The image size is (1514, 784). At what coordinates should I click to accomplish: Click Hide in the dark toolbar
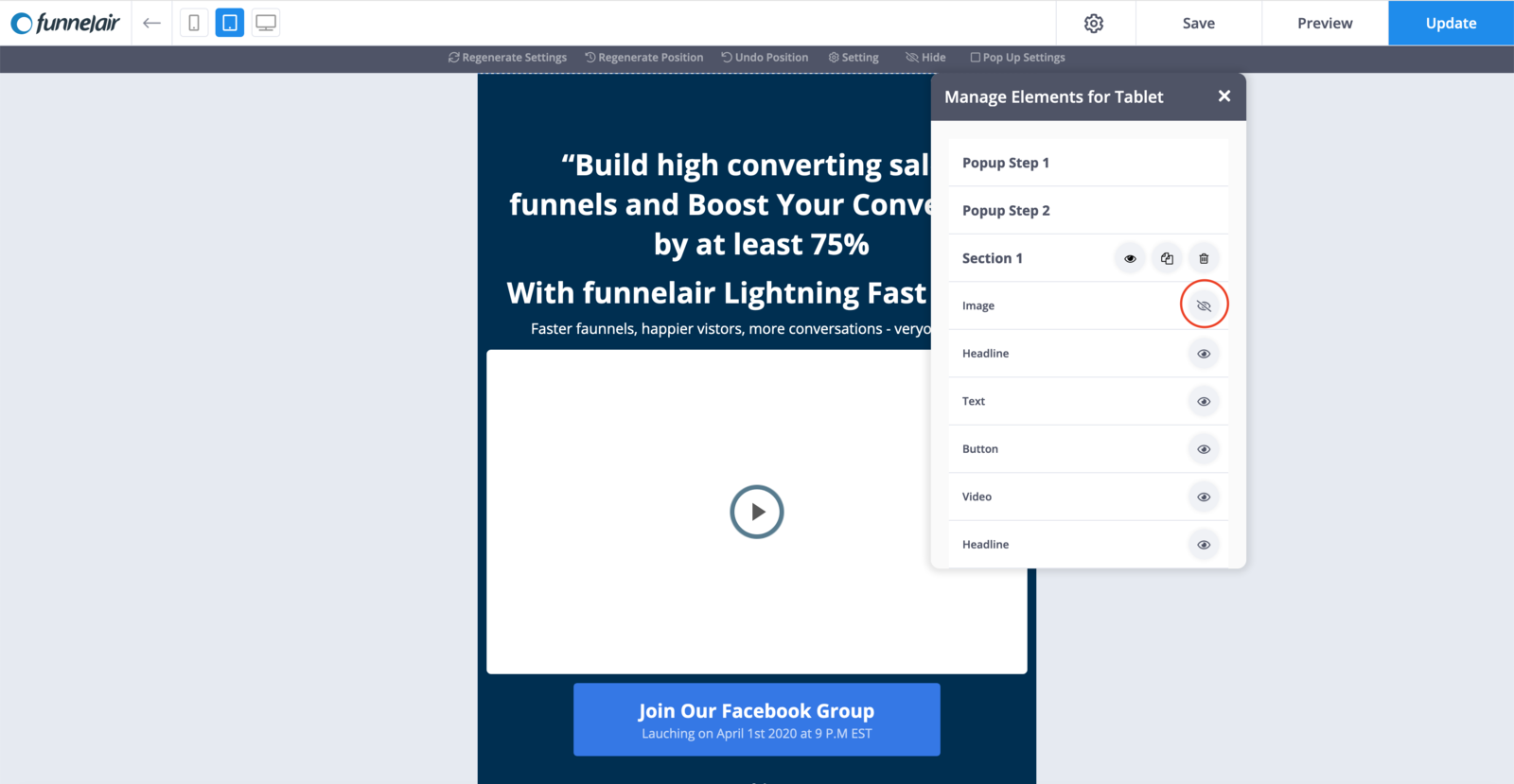925,58
